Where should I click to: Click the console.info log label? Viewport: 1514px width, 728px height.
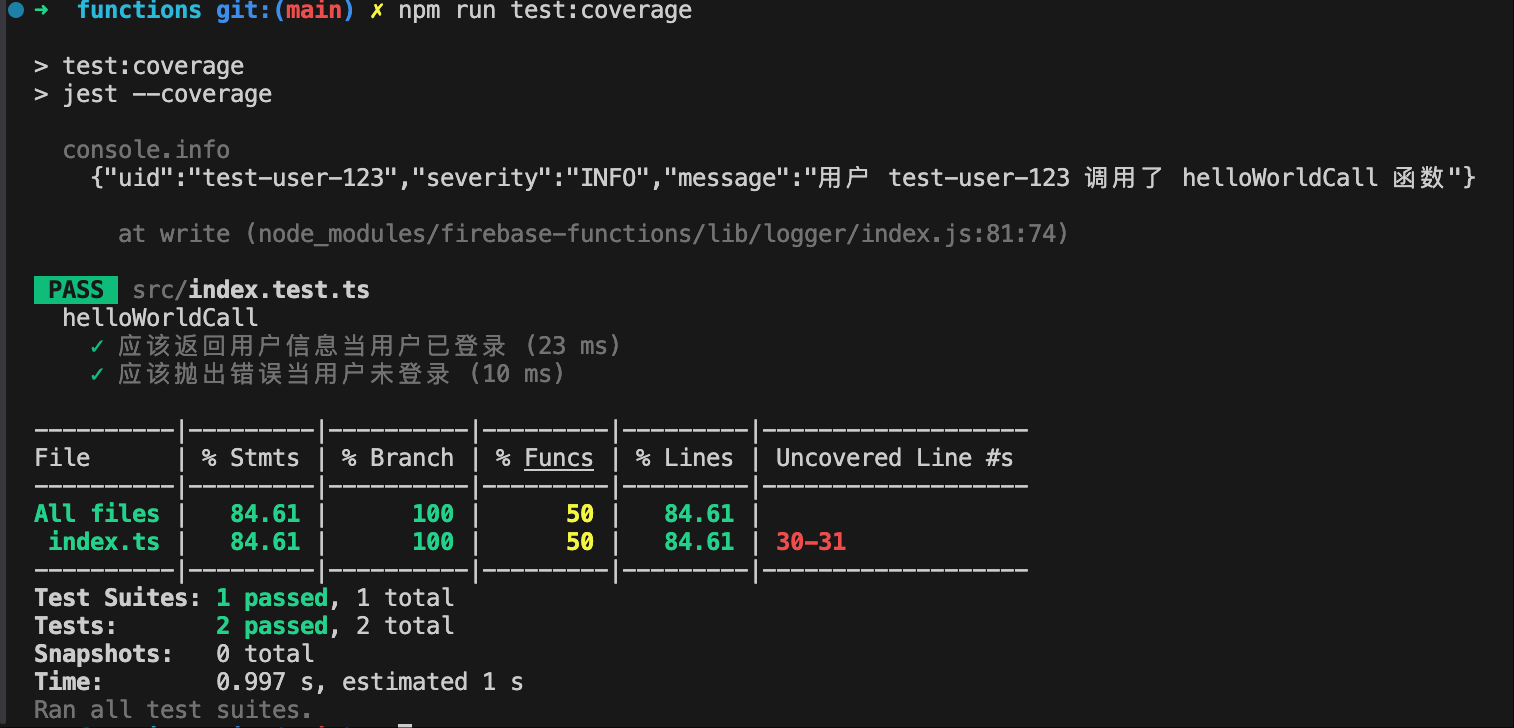(146, 150)
